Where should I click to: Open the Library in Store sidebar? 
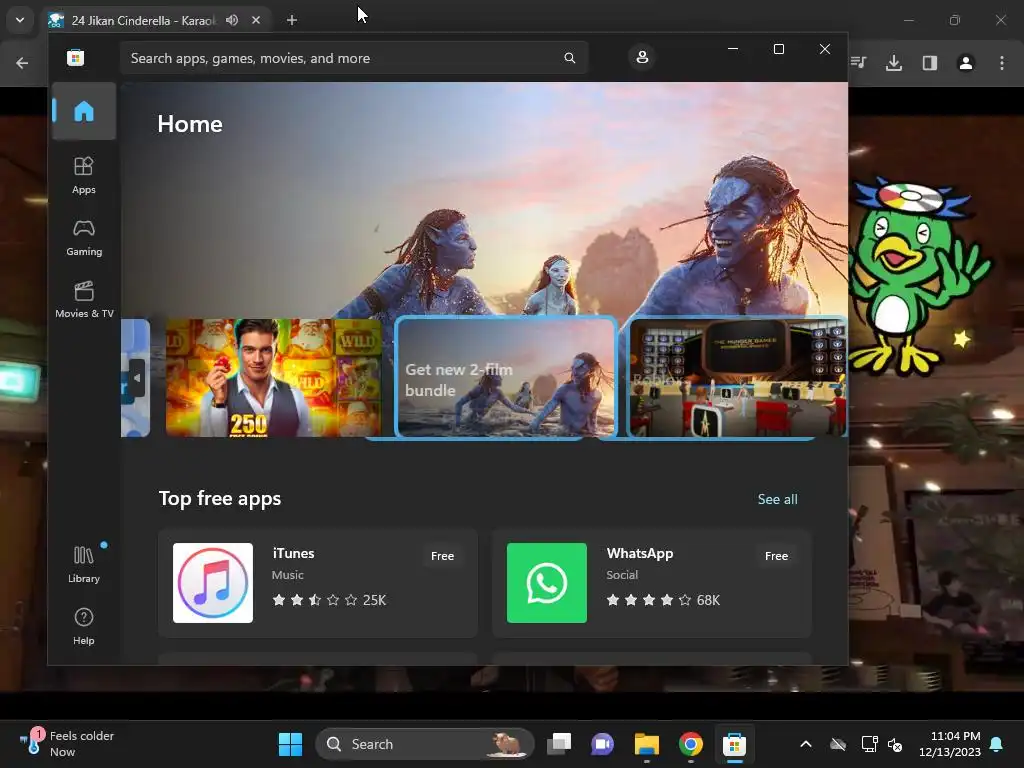point(84,565)
